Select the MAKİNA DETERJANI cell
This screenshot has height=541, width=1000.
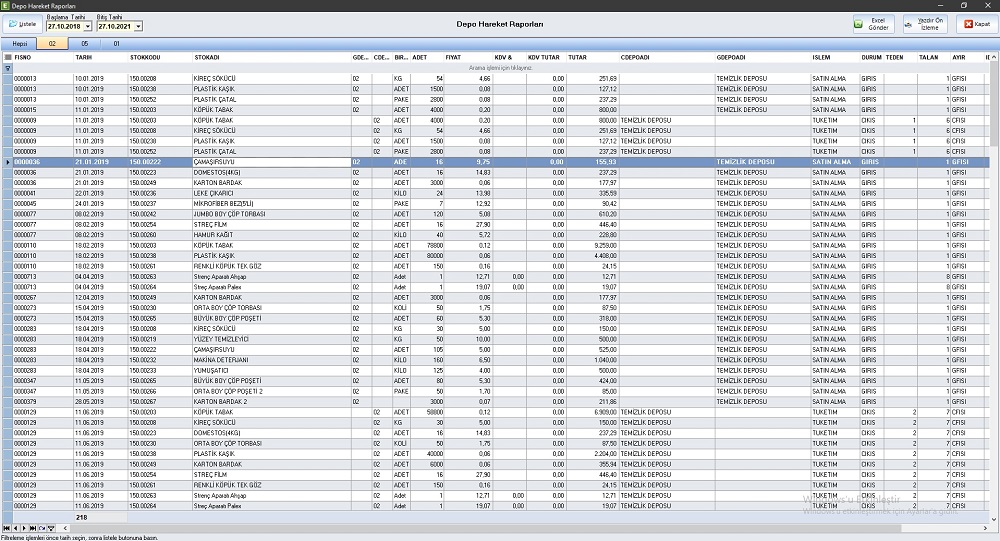272,360
